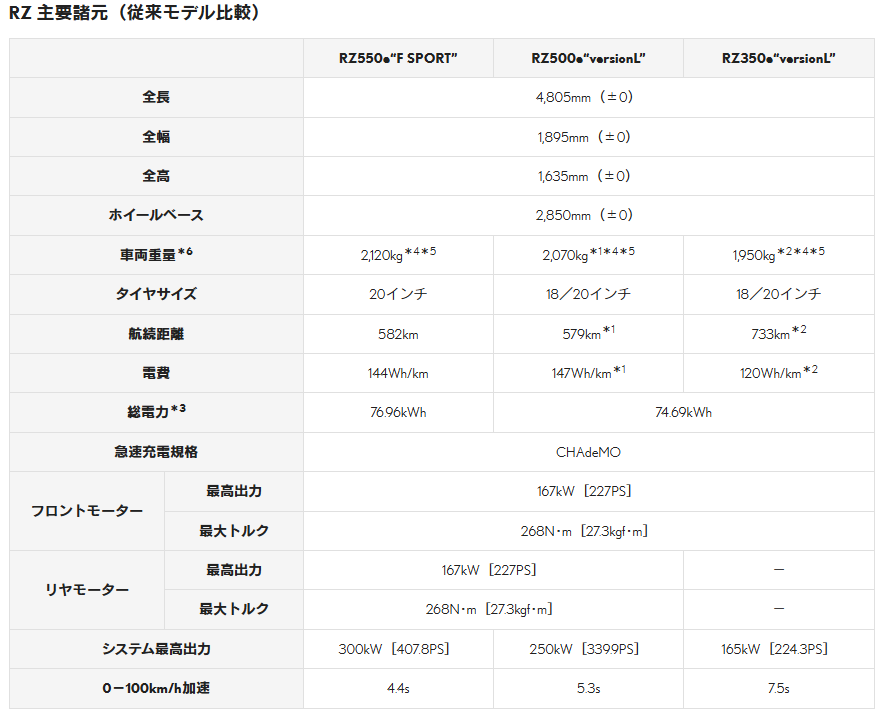Click the 582km cruising range value
Viewport: 884px width, 712px height.
tap(398, 334)
